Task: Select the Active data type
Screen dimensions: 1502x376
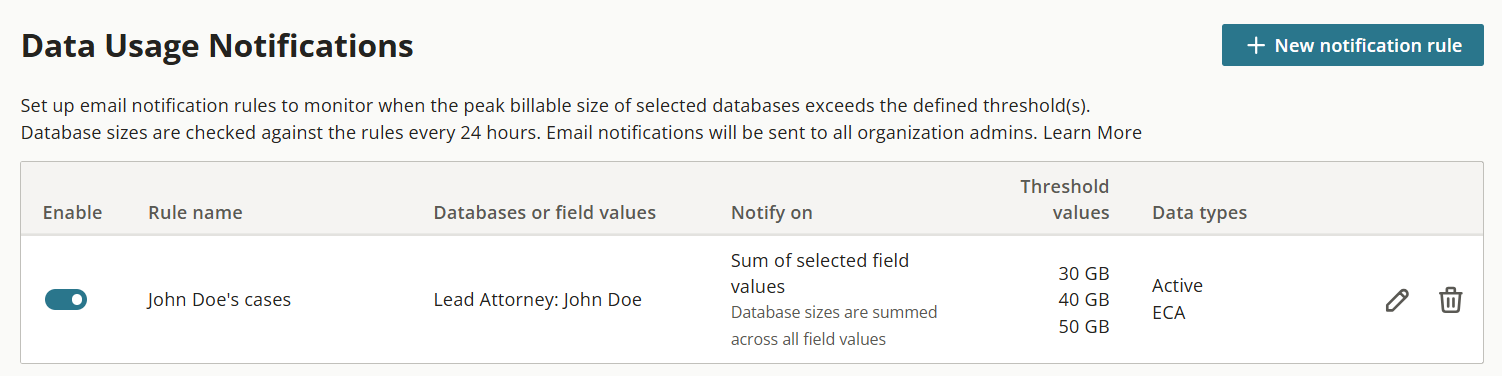Action: coord(1177,286)
